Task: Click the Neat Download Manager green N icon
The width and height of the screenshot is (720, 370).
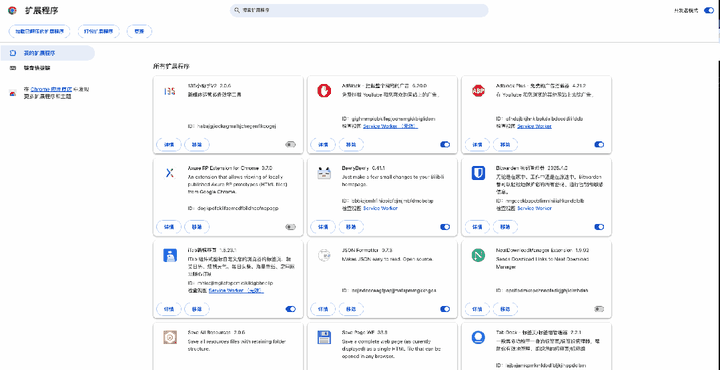Action: click(478, 255)
